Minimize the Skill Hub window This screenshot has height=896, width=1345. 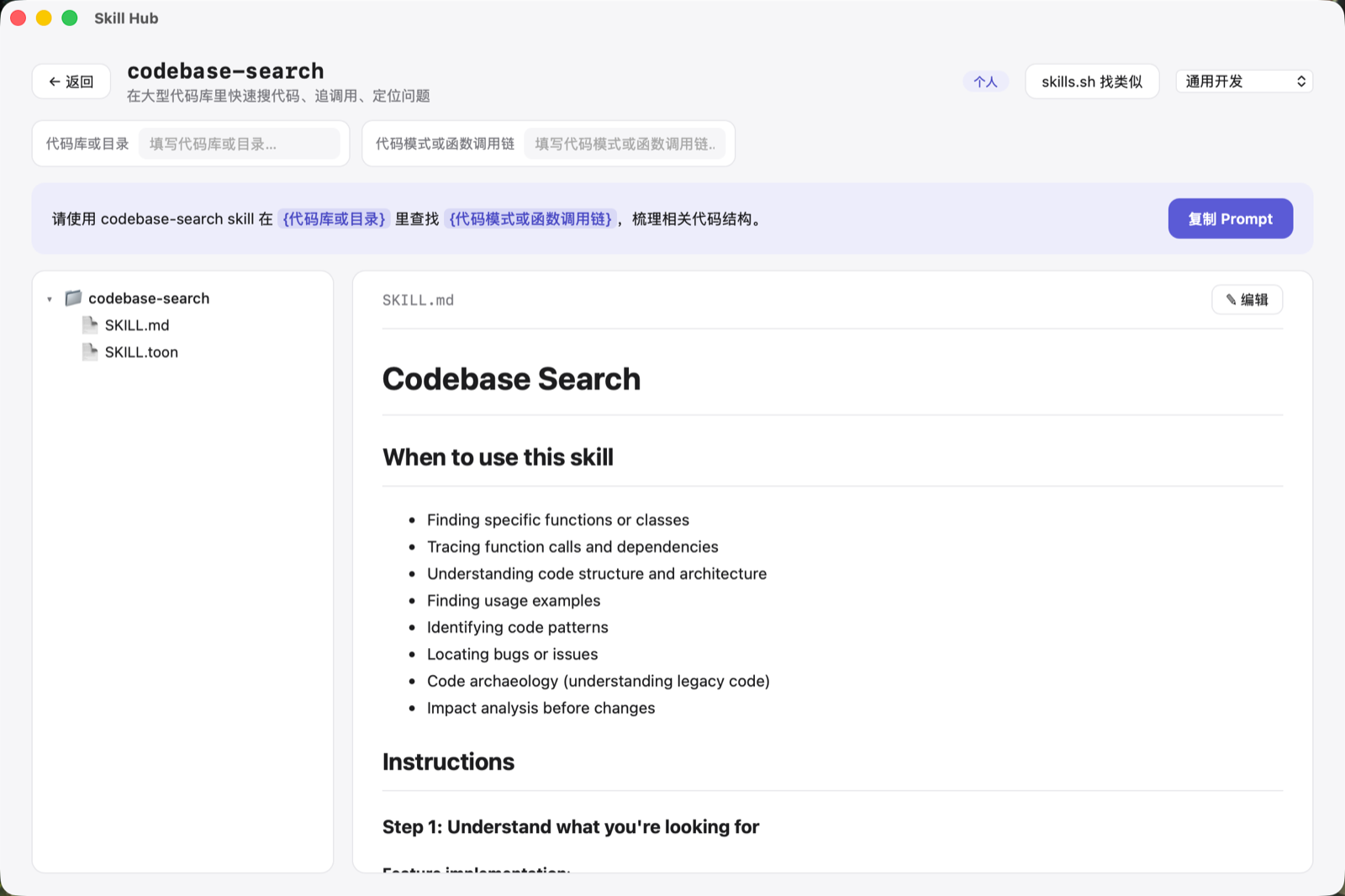(44, 18)
